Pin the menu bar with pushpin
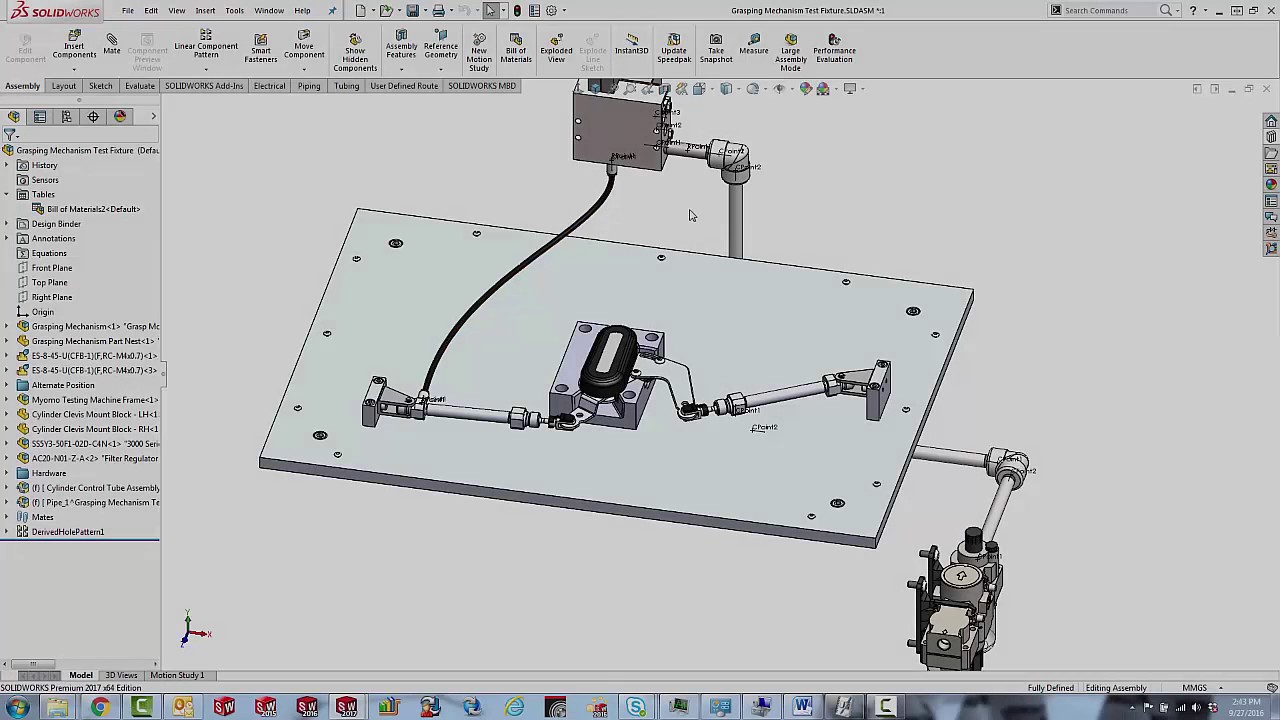Viewport: 1280px width, 720px height. [x=333, y=10]
